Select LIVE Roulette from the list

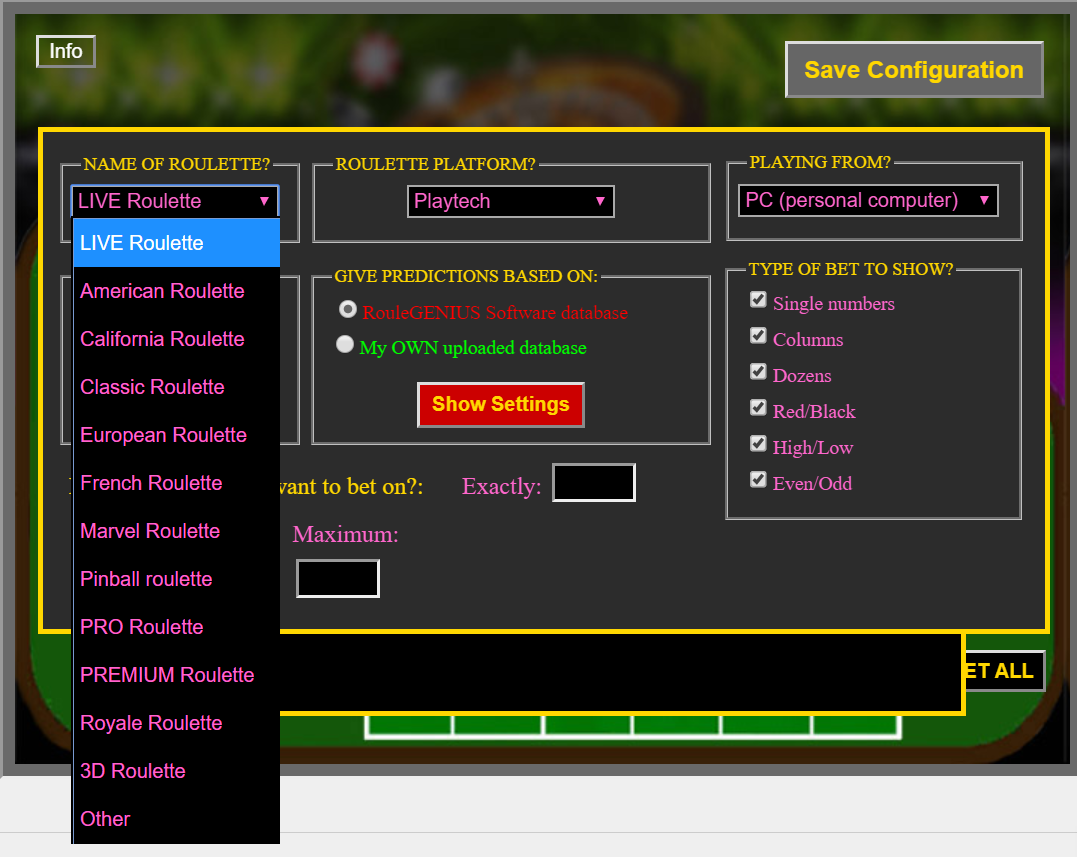pos(177,243)
